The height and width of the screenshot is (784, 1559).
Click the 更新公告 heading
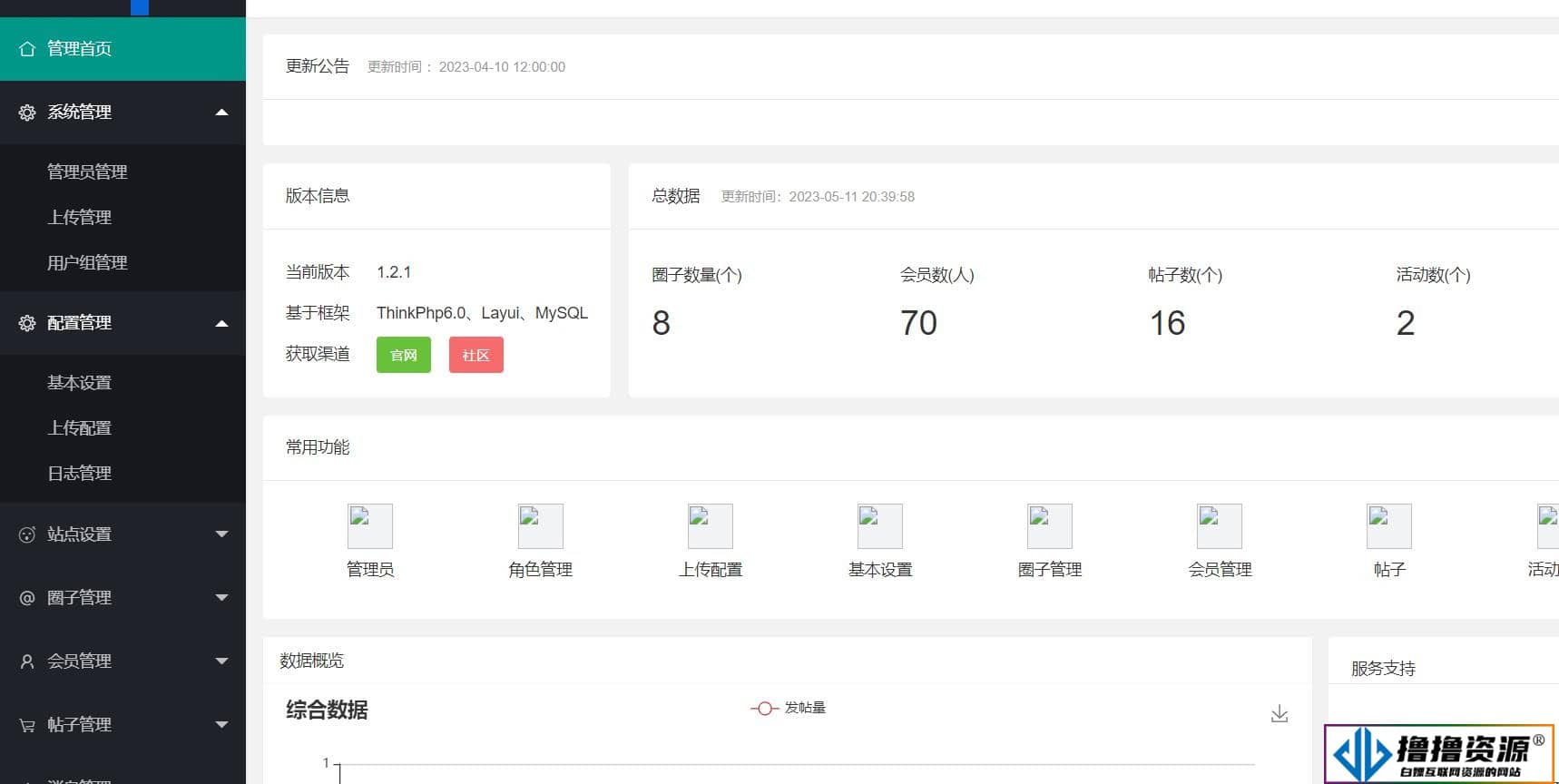pos(318,66)
